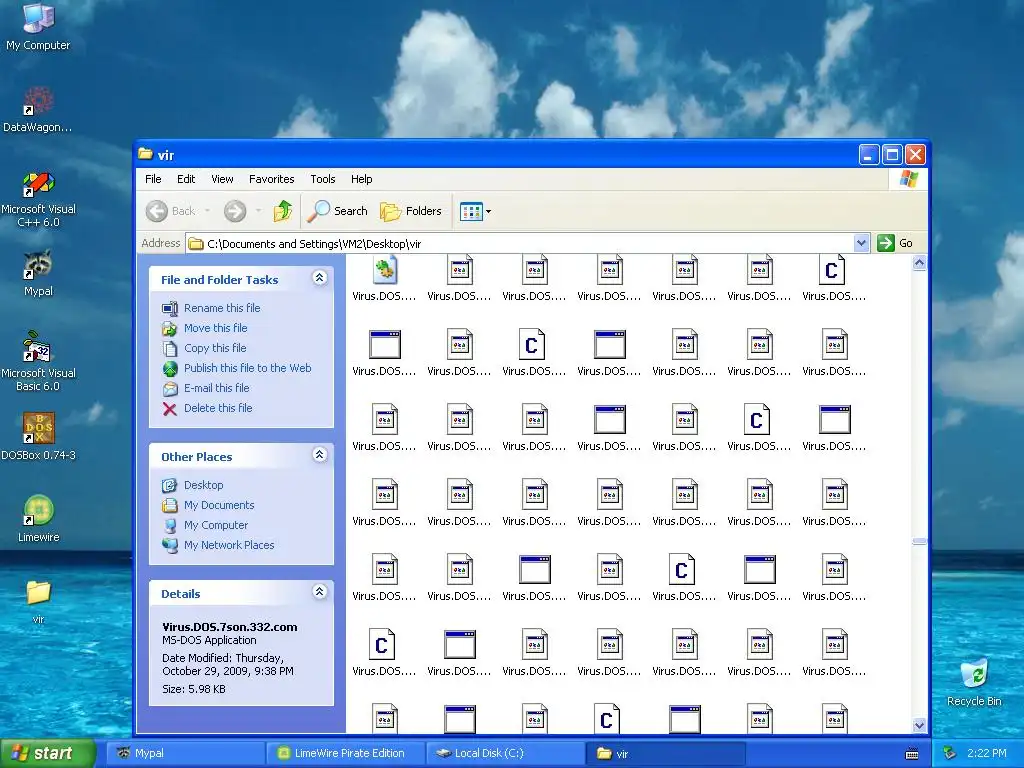Select the DOSBox 0.74-3 desktop icon
The image size is (1024, 768).
tap(38, 436)
